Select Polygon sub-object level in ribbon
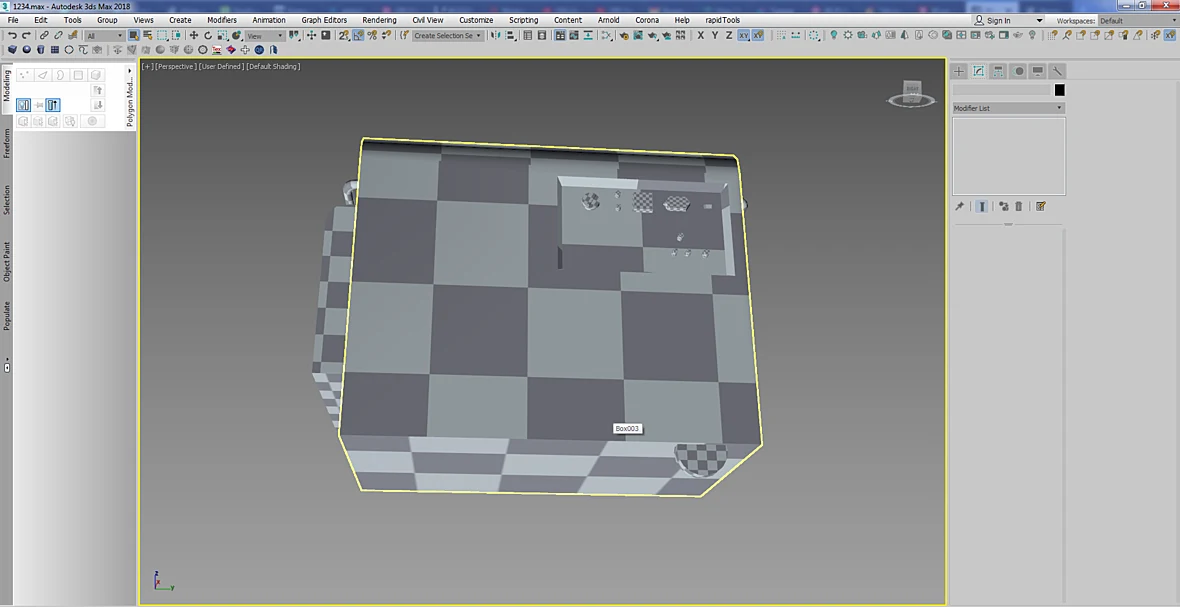The width and height of the screenshot is (1180, 607). [78, 74]
